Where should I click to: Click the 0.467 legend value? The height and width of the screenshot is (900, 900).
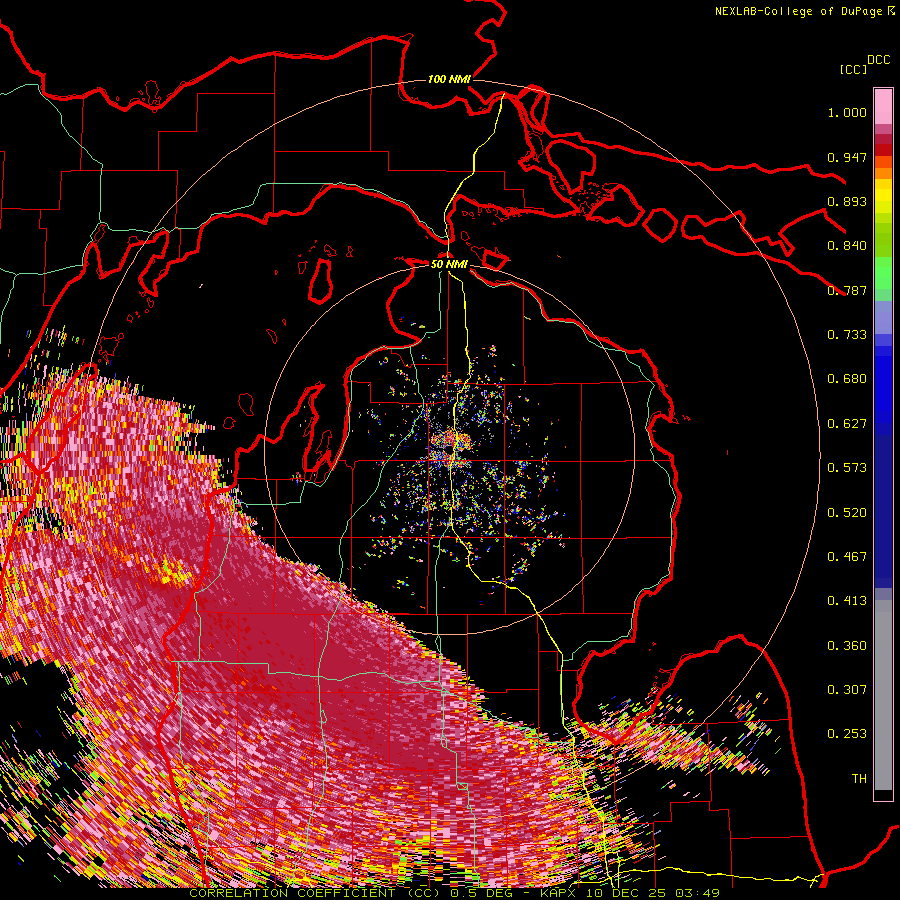click(x=847, y=557)
